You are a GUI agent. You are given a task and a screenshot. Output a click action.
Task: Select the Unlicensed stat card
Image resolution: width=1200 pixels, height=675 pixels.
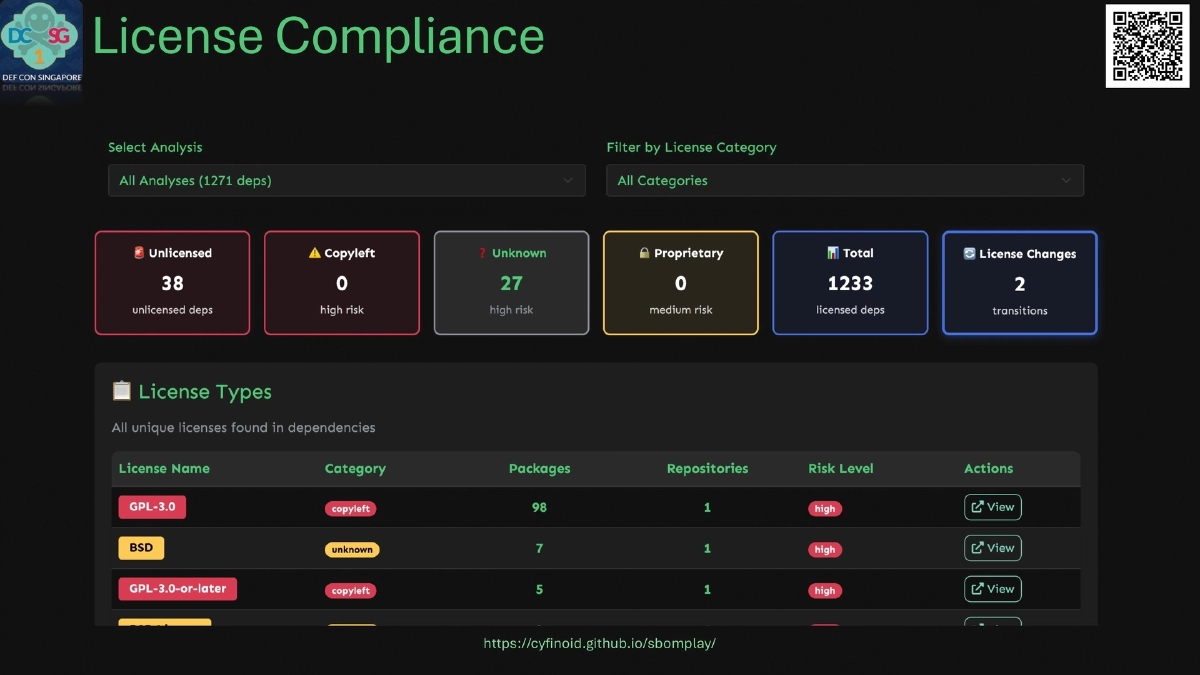(172, 283)
